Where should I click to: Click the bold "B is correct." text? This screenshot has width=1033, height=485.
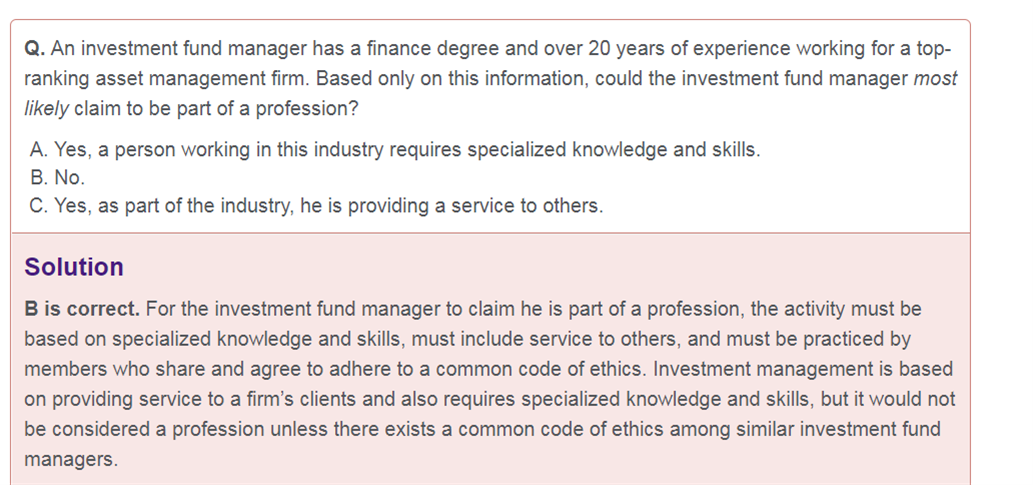tap(82, 309)
